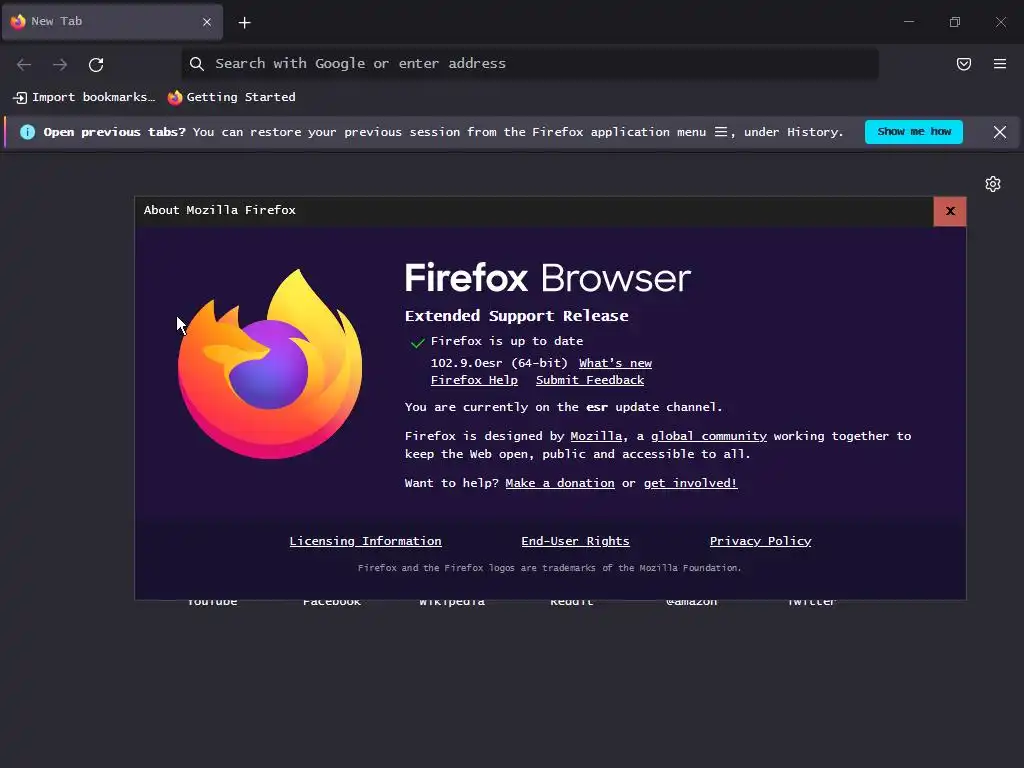Viewport: 1024px width, 768px height.
Task: Close the About Mozilla Firefox dialog
Action: pyautogui.click(x=950, y=211)
